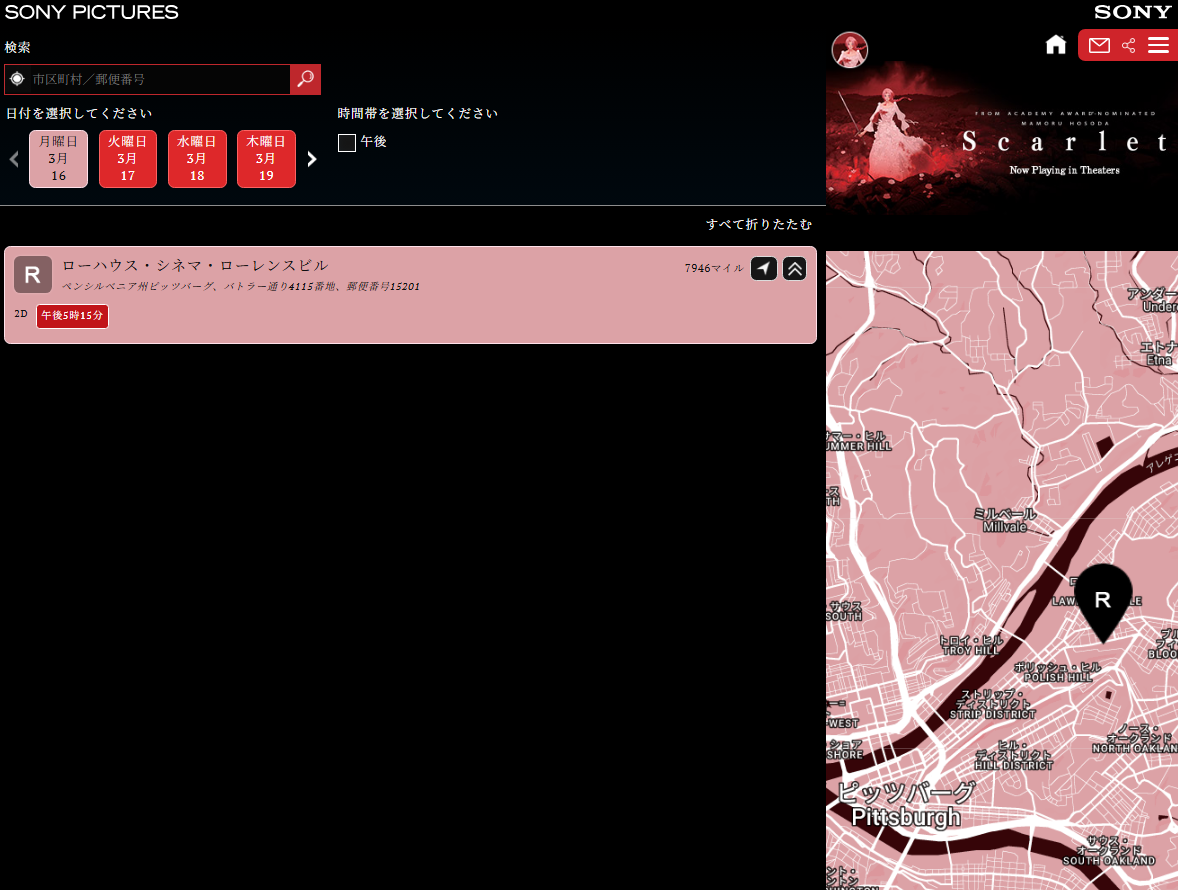Show next dates with right arrow
This screenshot has width=1178, height=890.
click(x=312, y=159)
